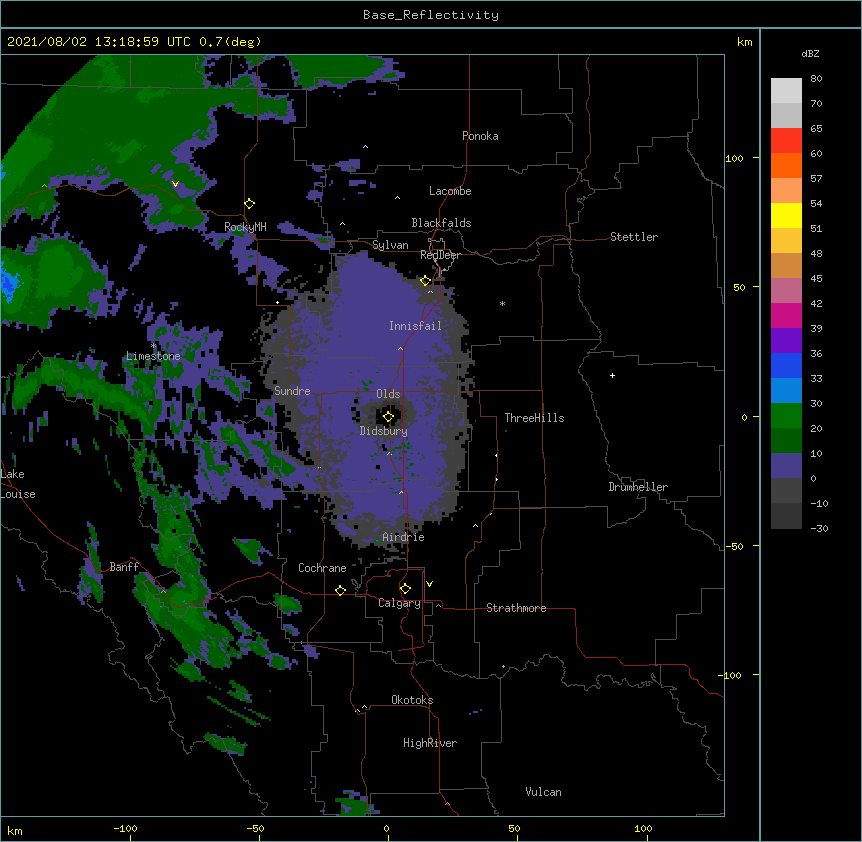Click the dBZ legend heading
The width and height of the screenshot is (862, 842).
(810, 53)
